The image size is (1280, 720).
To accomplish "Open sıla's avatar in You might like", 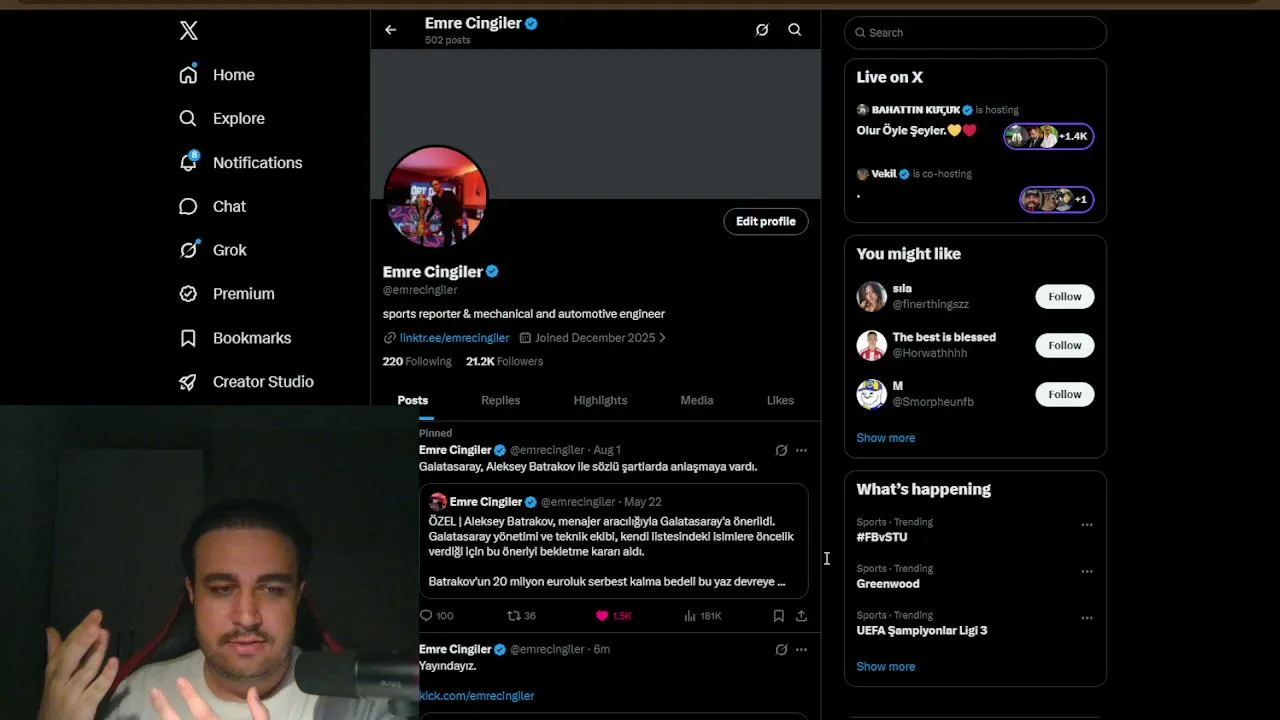I will tap(872, 296).
